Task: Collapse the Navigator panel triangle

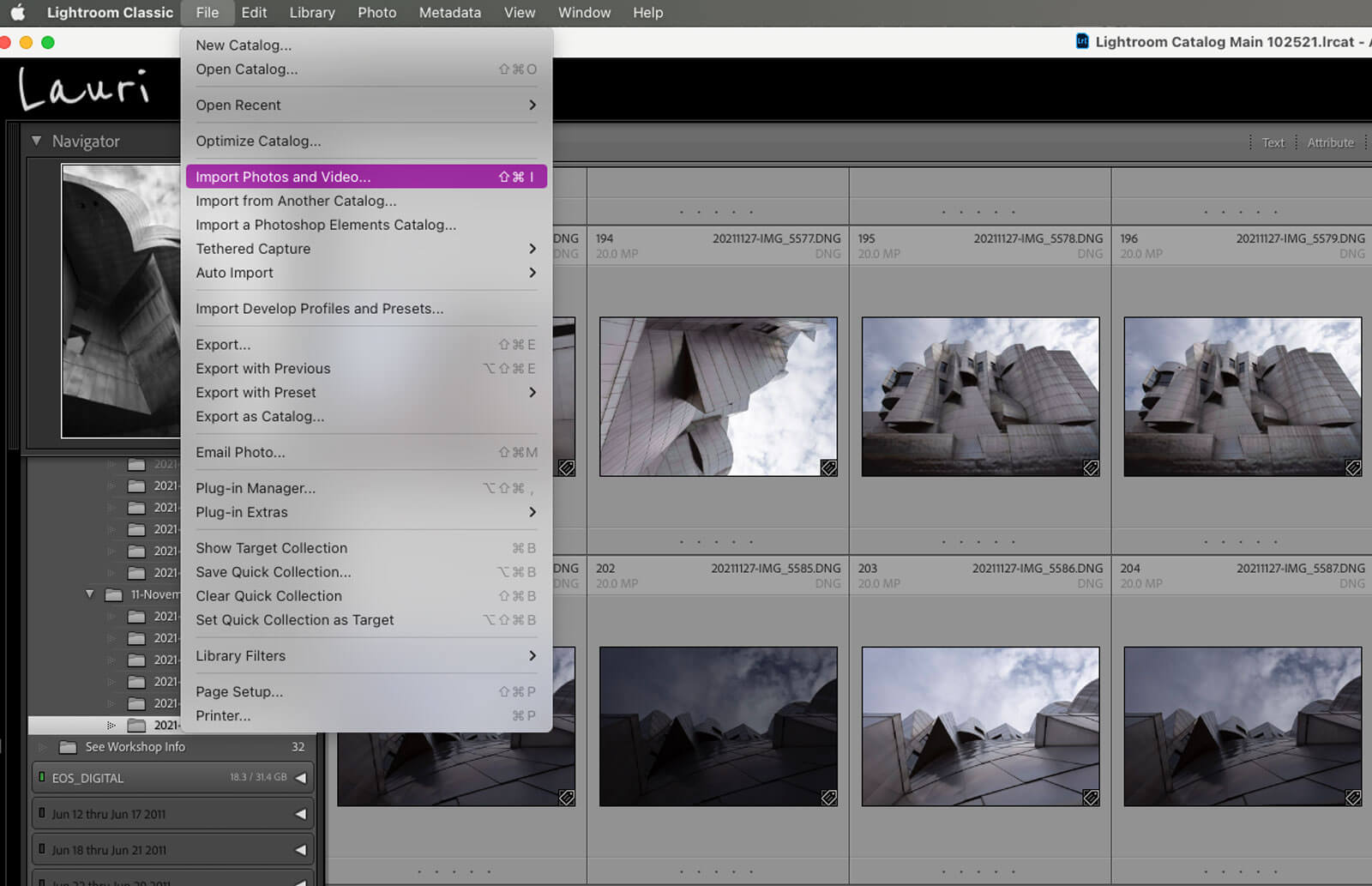Action: tap(36, 141)
